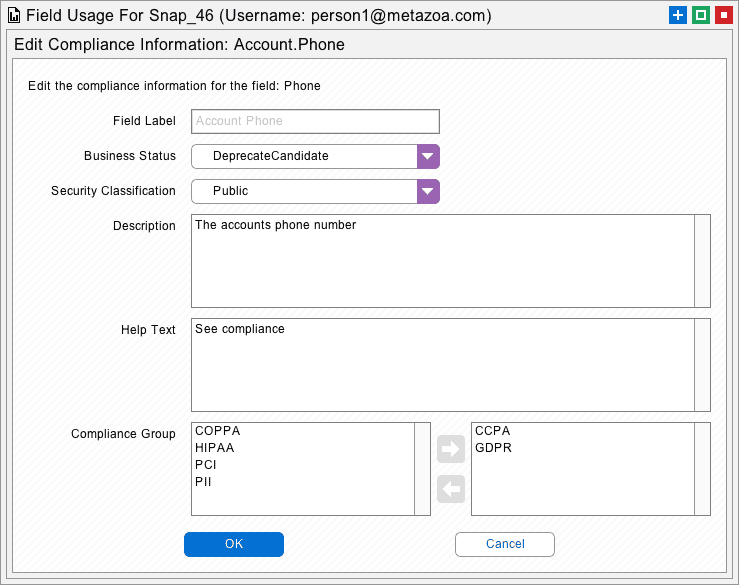The width and height of the screenshot is (739, 585).
Task: Click the document icon in title bar
Action: click(14, 16)
